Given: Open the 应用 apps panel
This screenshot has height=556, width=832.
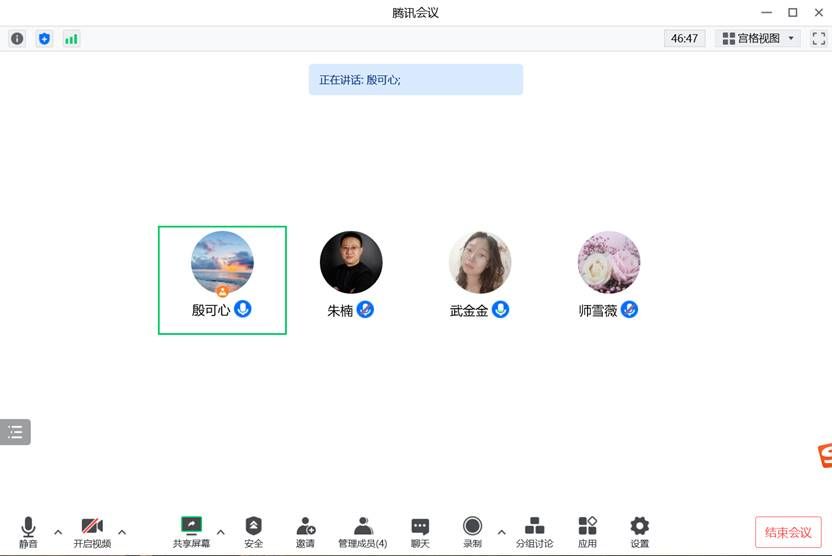Looking at the screenshot, I should (x=587, y=532).
